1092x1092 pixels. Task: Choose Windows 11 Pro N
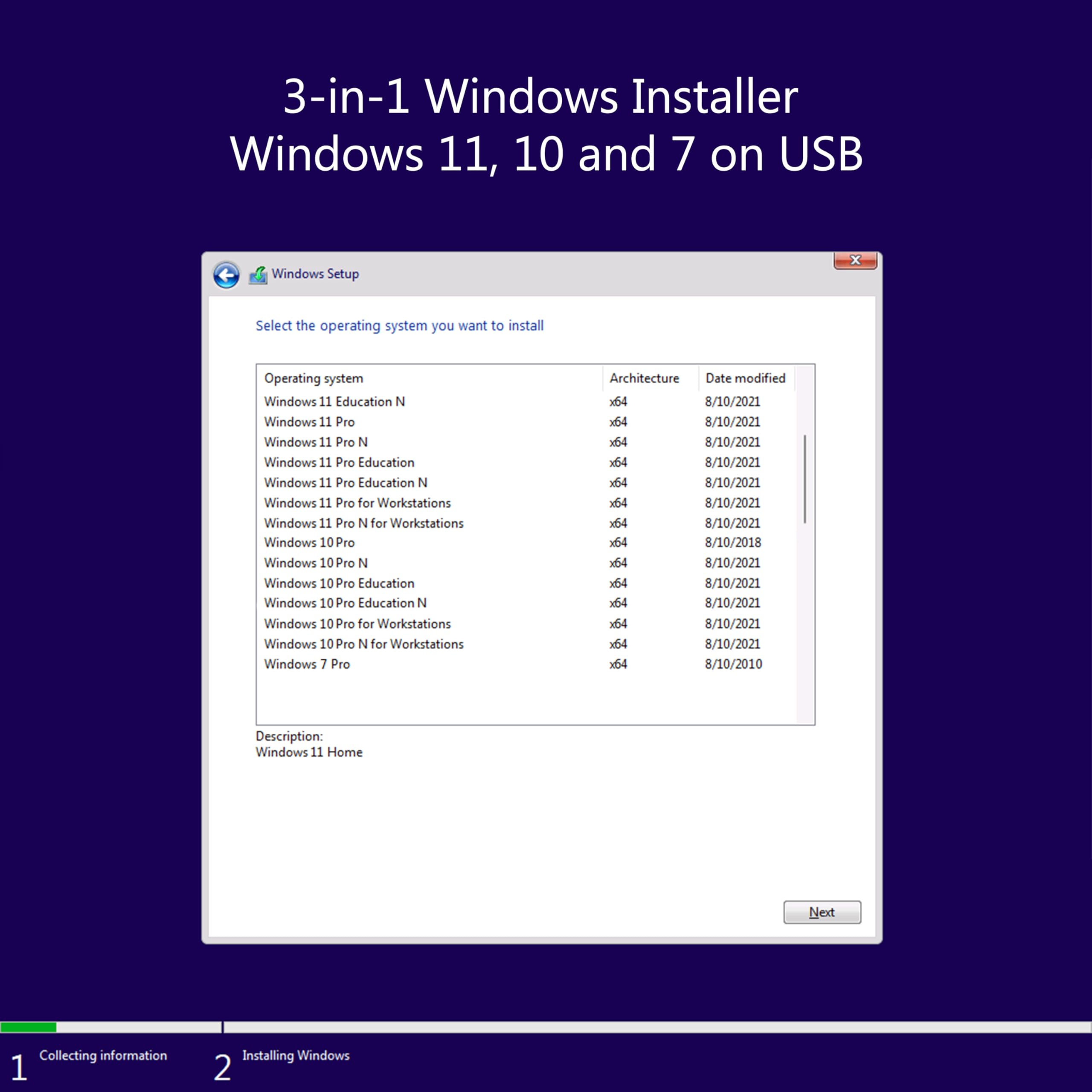pyautogui.click(x=315, y=442)
